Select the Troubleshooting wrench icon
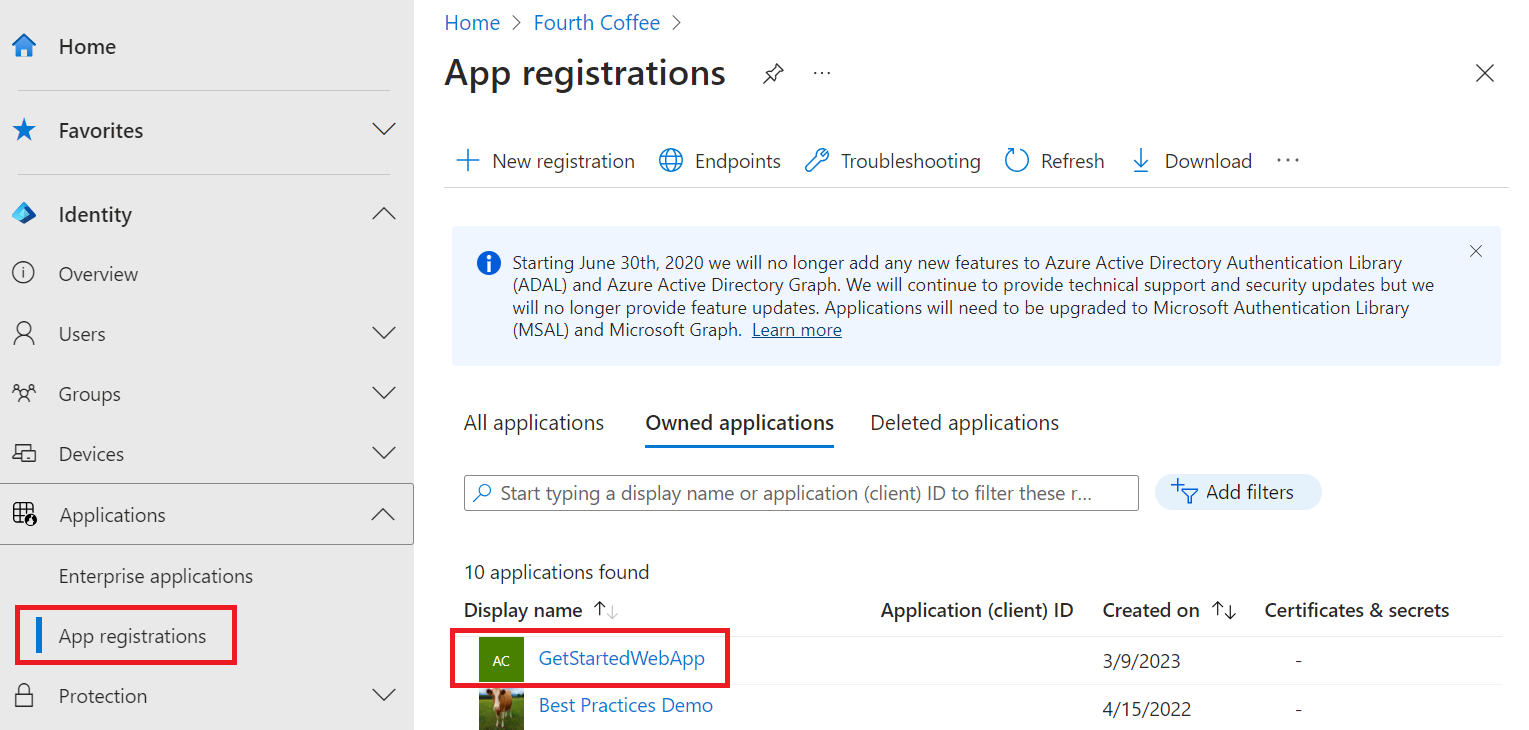The height and width of the screenshot is (730, 1529). (817, 160)
